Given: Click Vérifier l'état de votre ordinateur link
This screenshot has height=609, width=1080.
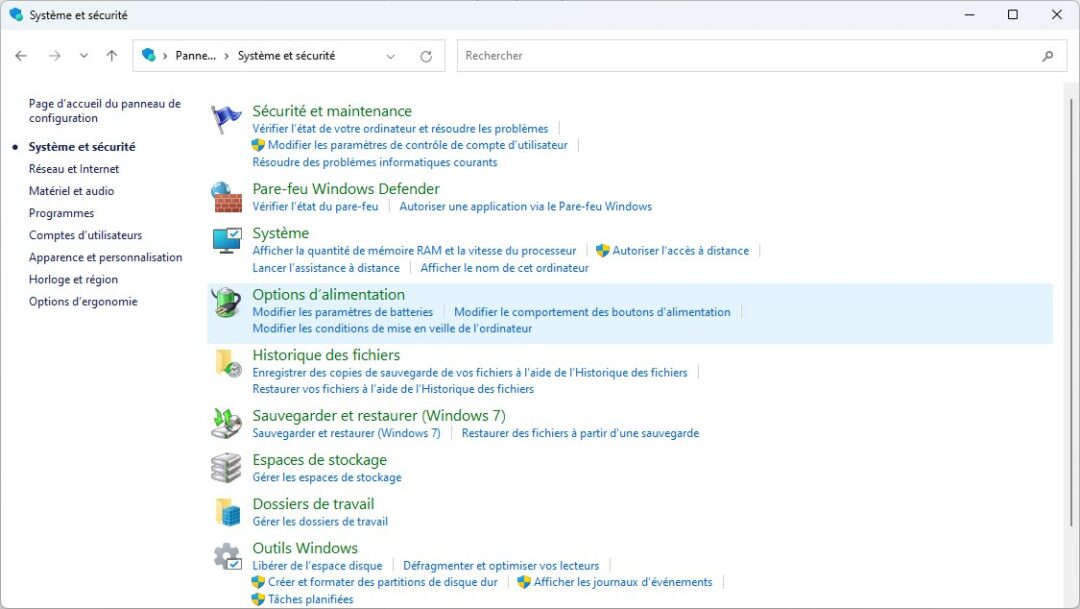Looking at the screenshot, I should [400, 129].
